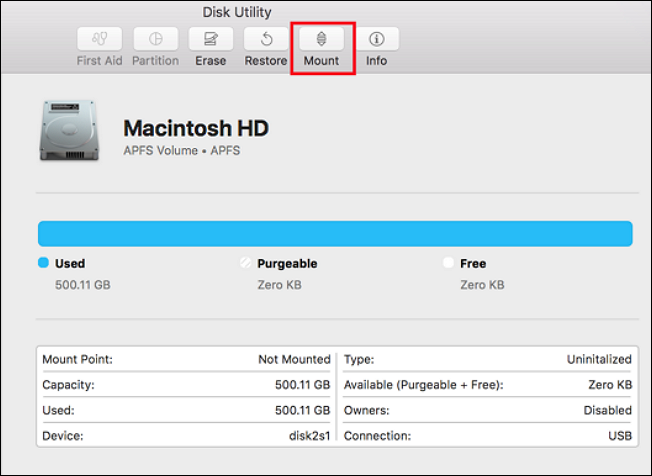Click the Partition pie icon
Image resolution: width=652 pixels, height=476 pixels.
tap(156, 39)
